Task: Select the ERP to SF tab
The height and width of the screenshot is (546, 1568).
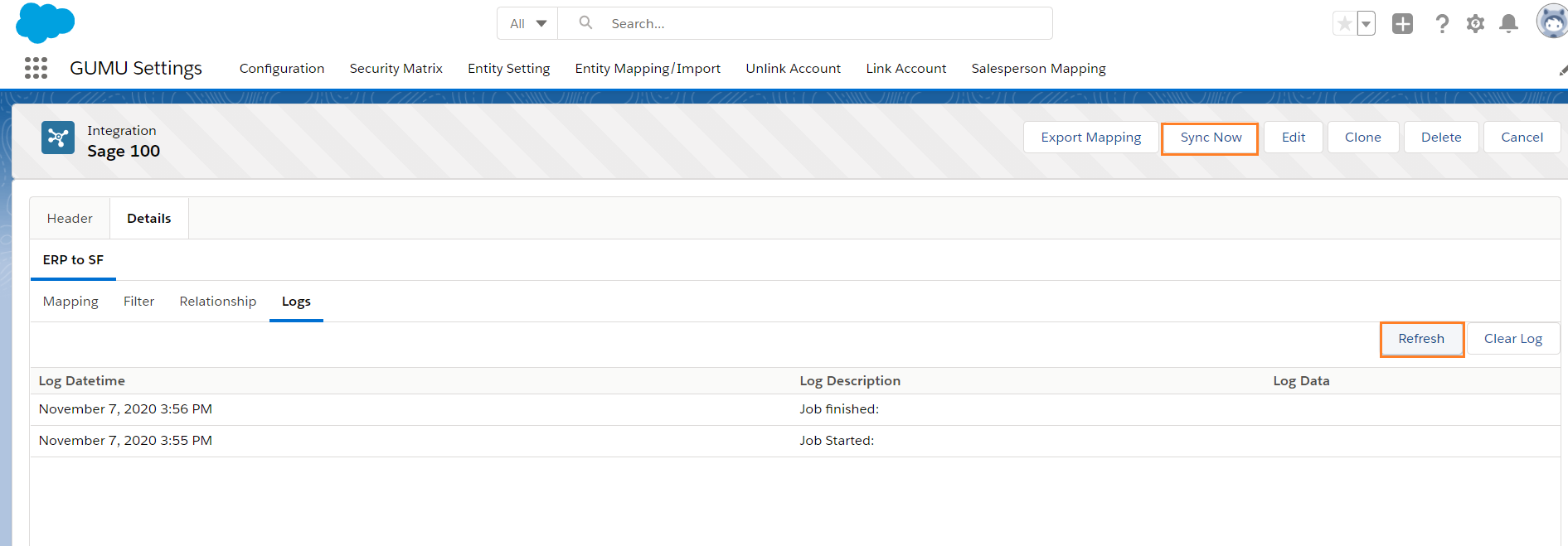Action: 73,260
